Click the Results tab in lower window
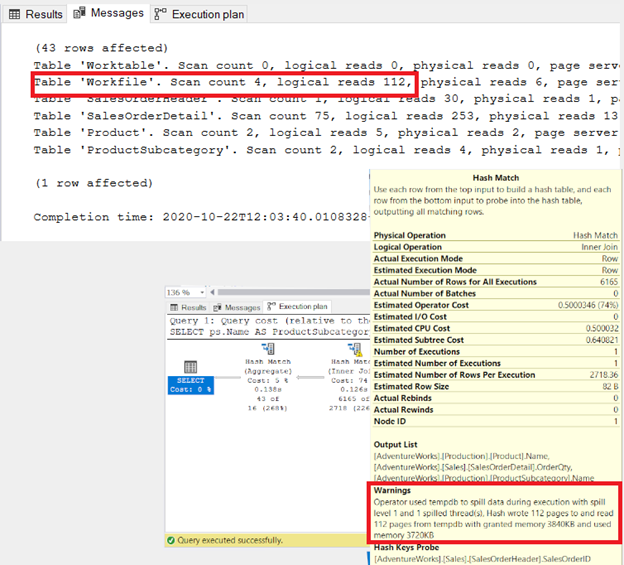The image size is (624, 565). click(188, 307)
